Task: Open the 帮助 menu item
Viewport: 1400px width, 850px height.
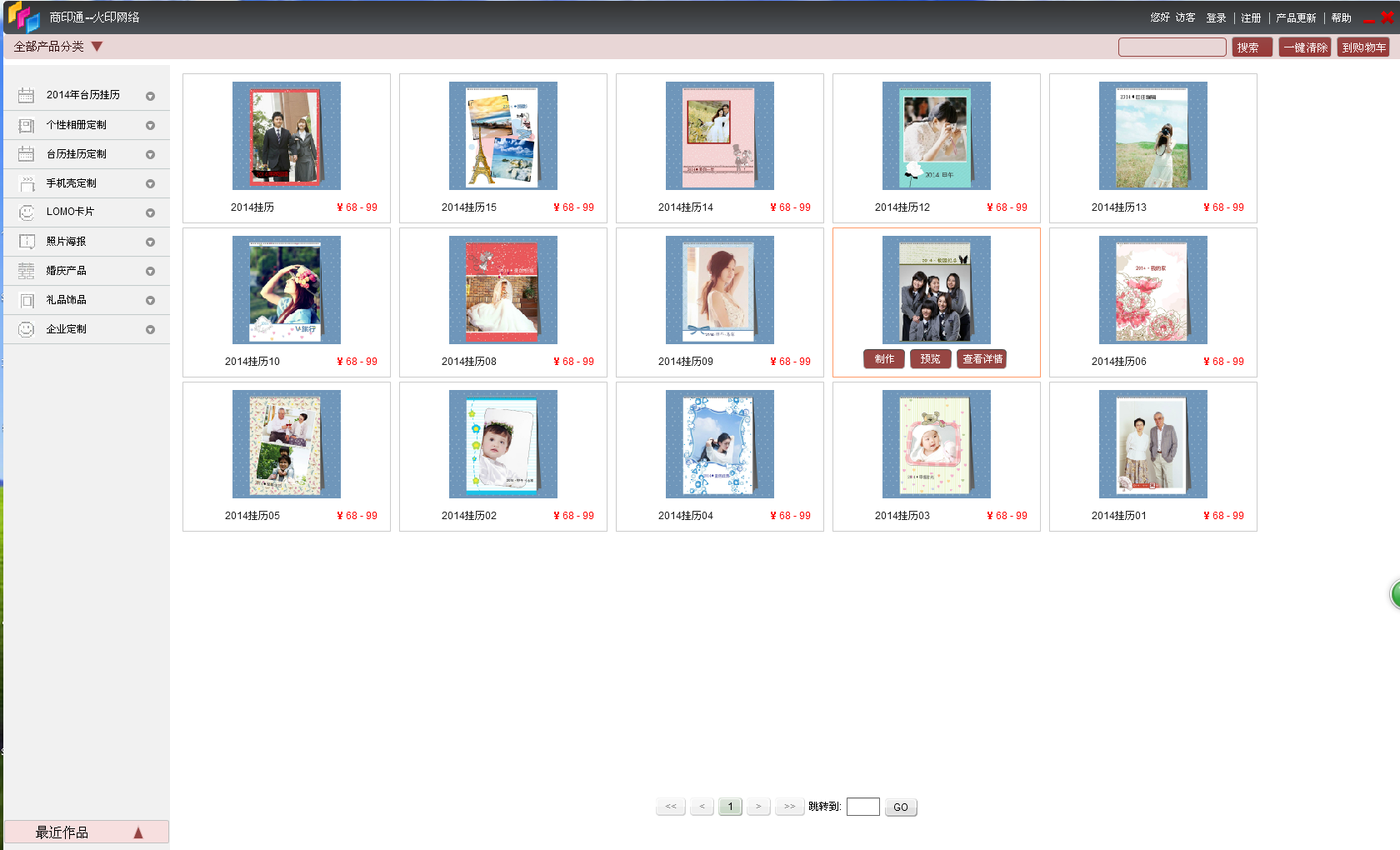Action: click(x=1341, y=17)
